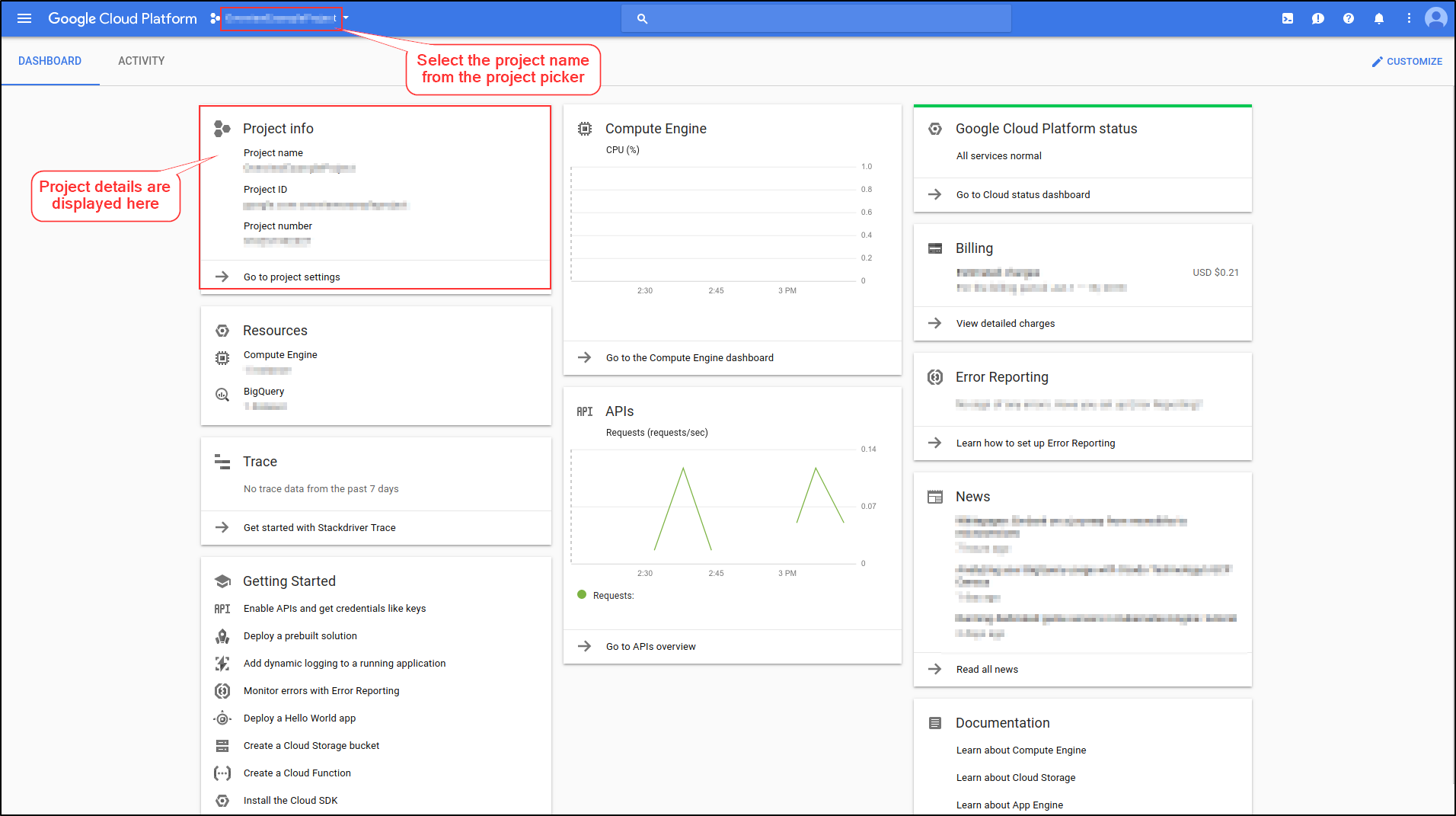The image size is (1456, 816).
Task: Open the send feedback icon
Action: point(1317,18)
